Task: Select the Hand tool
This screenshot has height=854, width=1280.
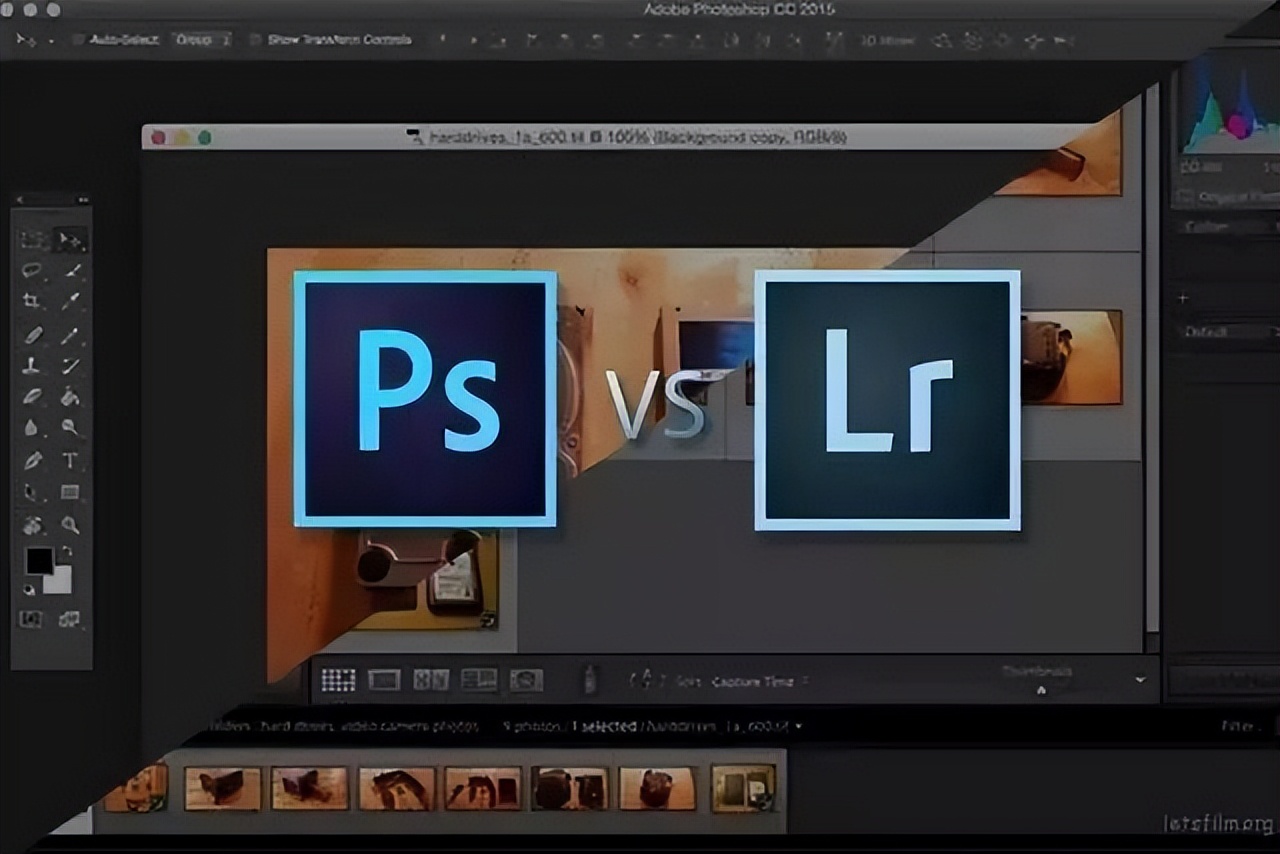Action: coord(32,524)
